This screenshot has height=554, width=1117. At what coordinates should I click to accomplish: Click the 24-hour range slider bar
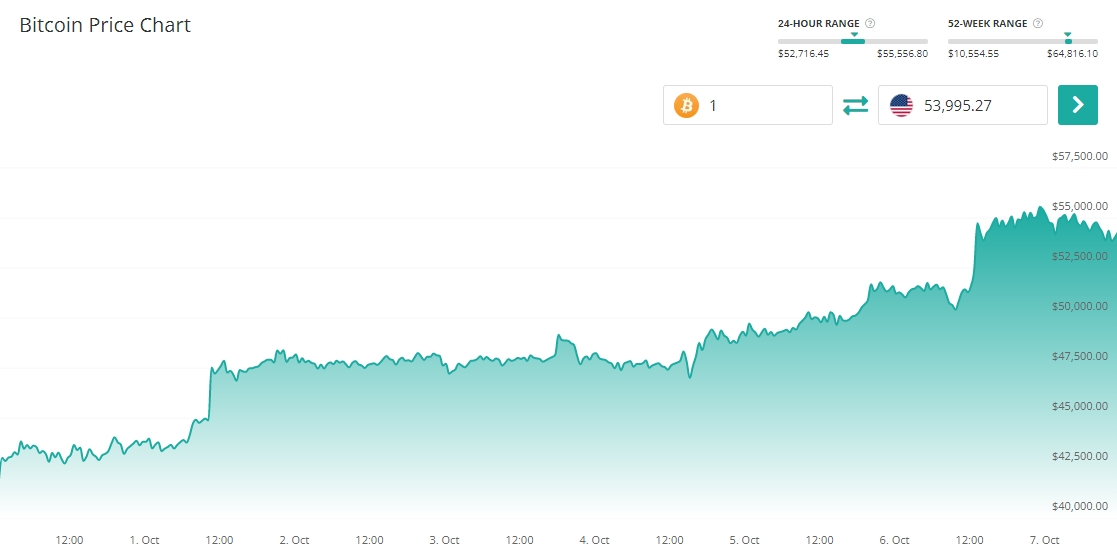point(853,41)
